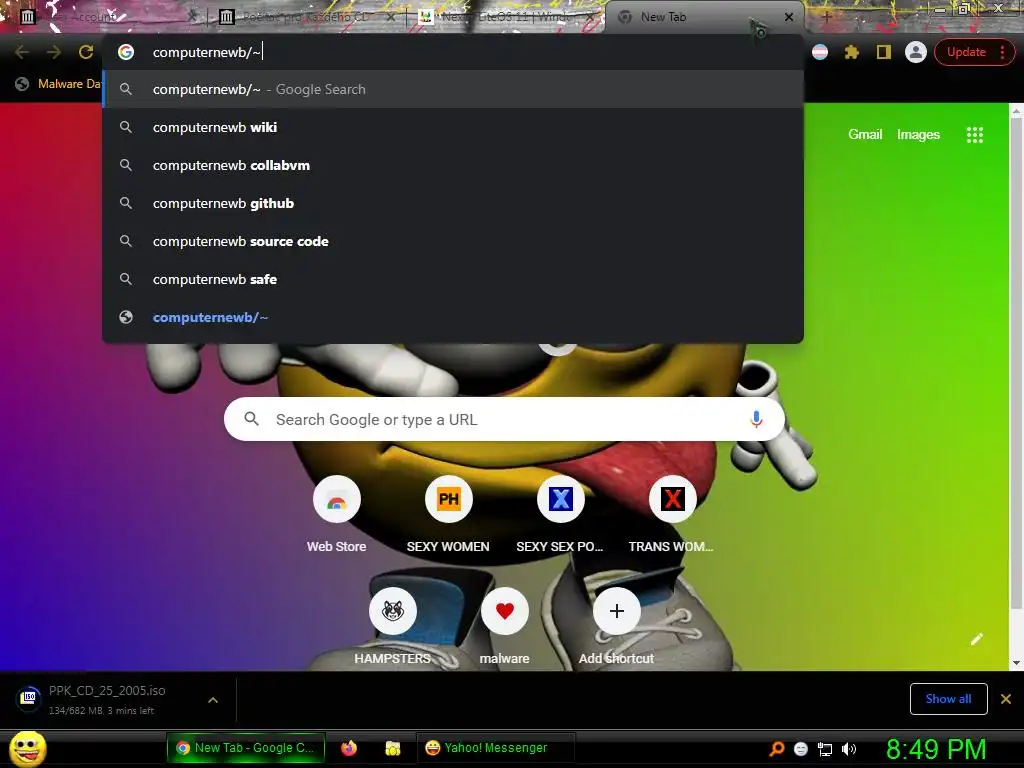Click the Google icon in the address bar
Viewport: 1024px width, 768px height.
point(126,52)
